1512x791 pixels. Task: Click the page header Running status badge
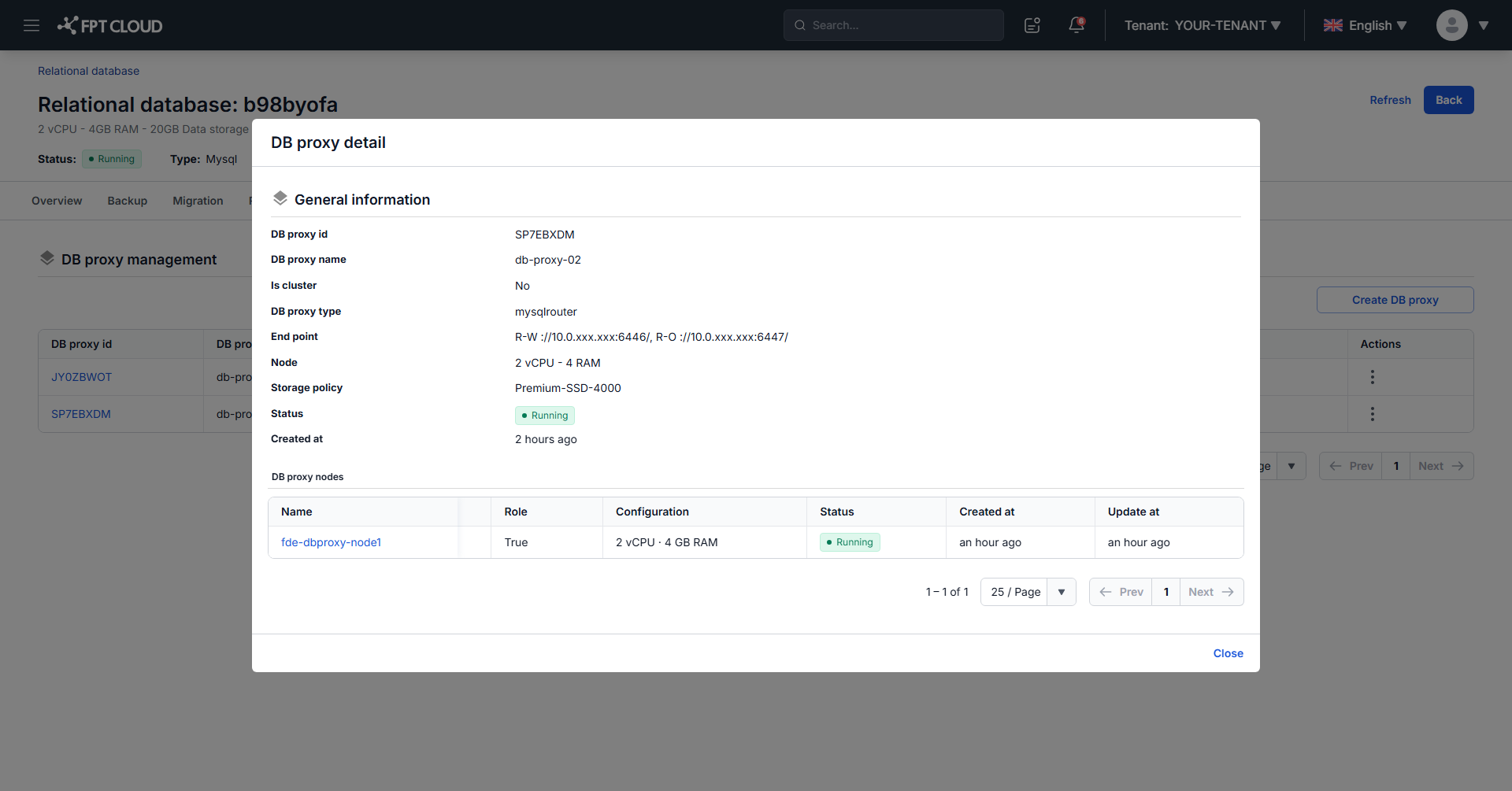(112, 159)
